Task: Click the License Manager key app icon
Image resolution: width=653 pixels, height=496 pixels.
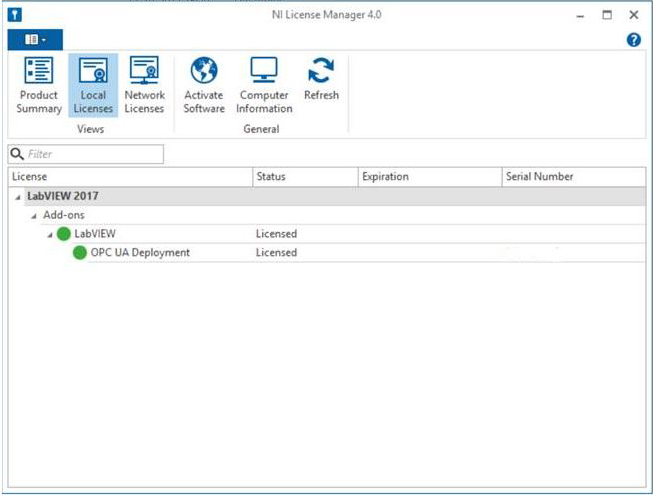Action: coord(15,15)
